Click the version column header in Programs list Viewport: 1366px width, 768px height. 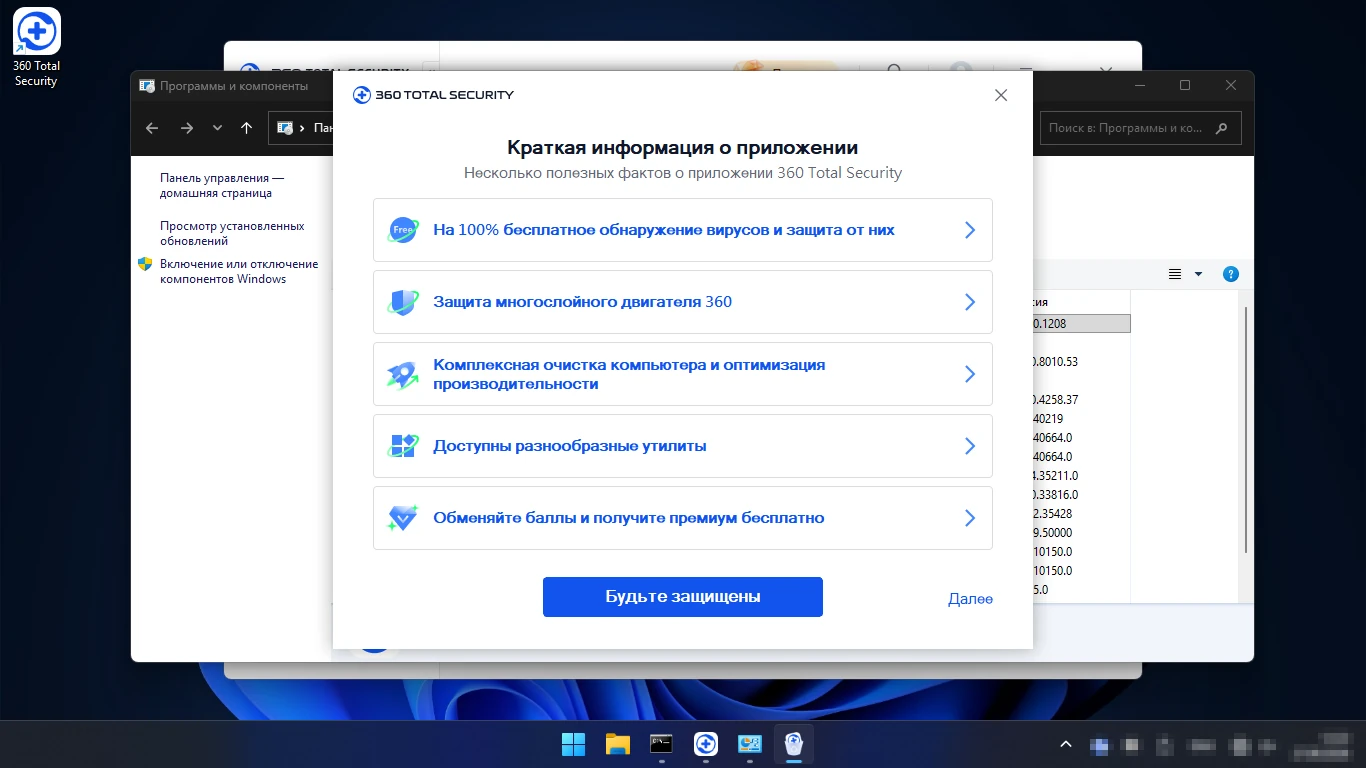(1082, 302)
